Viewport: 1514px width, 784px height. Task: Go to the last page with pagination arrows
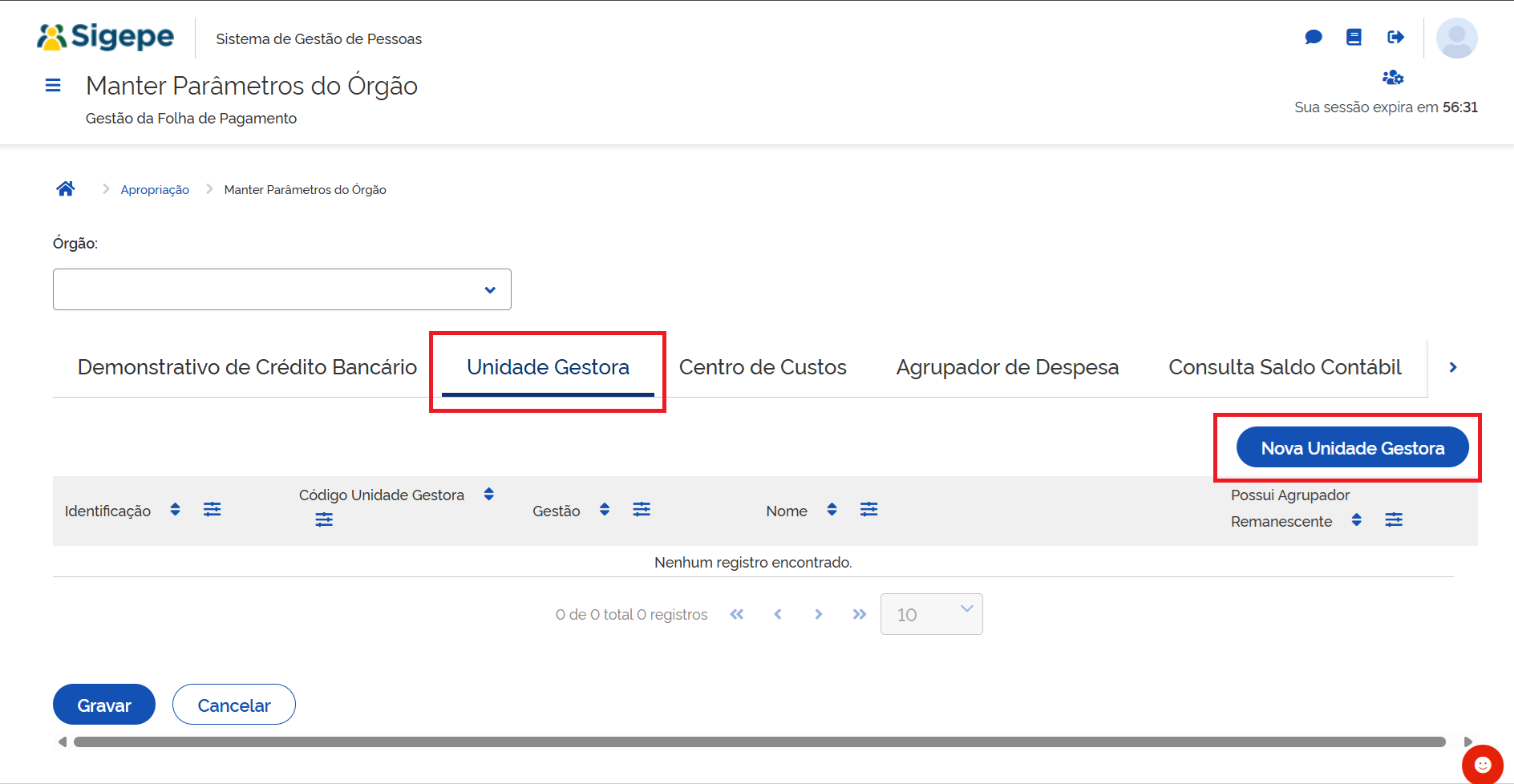click(x=859, y=614)
